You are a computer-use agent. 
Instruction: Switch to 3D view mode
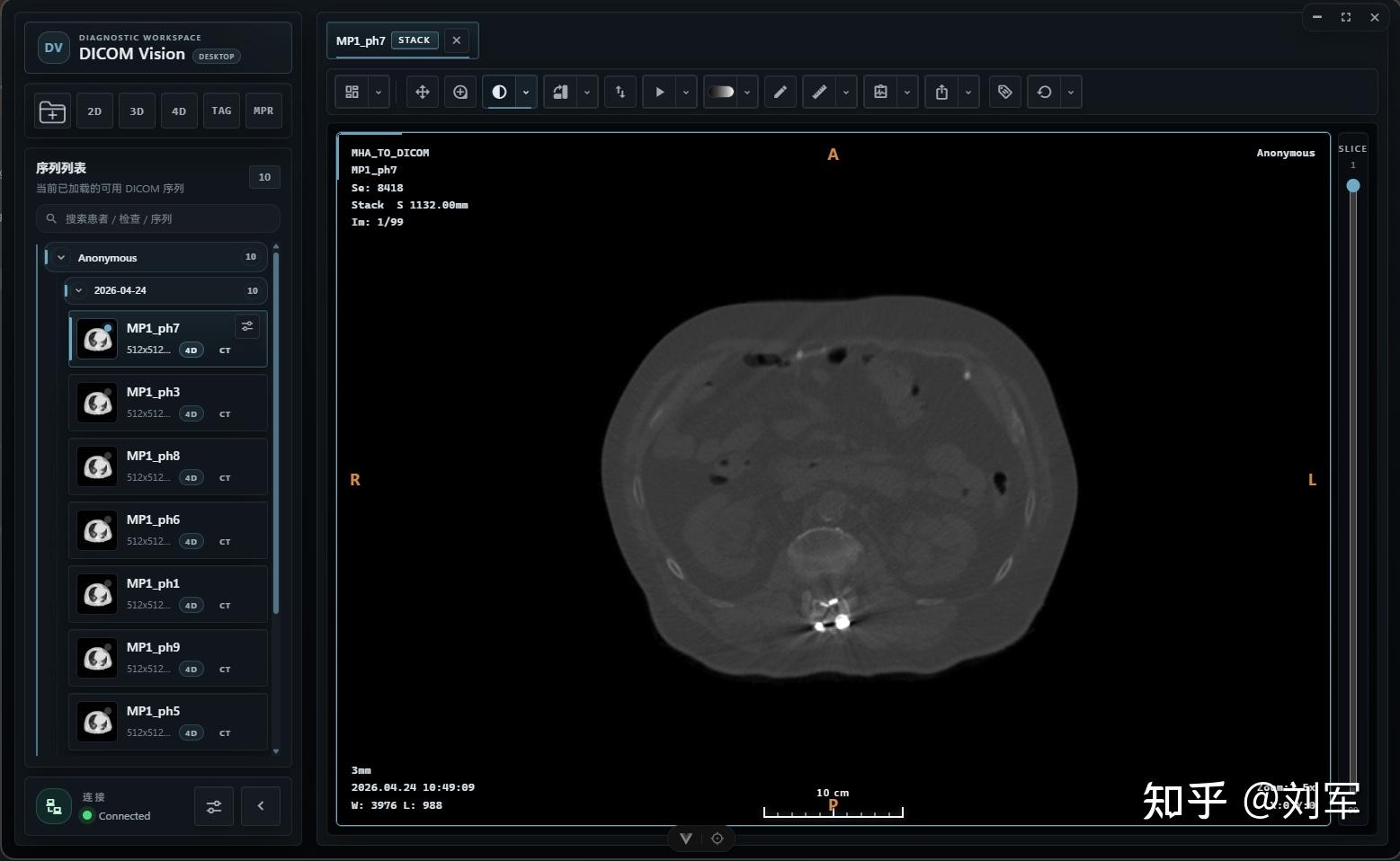137,111
